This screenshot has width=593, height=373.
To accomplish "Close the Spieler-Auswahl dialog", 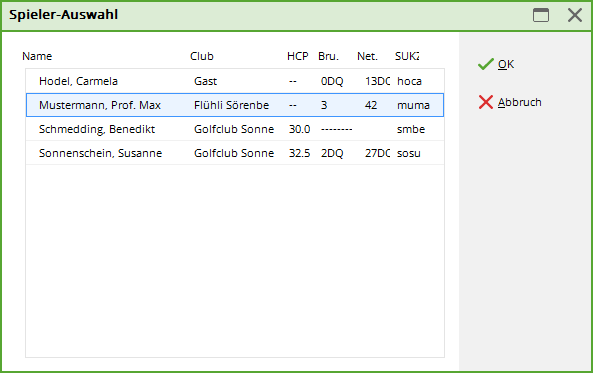I will 574,15.
